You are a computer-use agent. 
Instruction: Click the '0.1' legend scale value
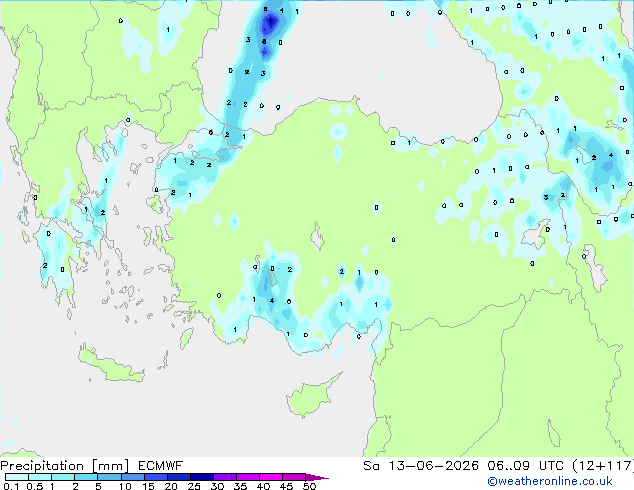coord(11,486)
